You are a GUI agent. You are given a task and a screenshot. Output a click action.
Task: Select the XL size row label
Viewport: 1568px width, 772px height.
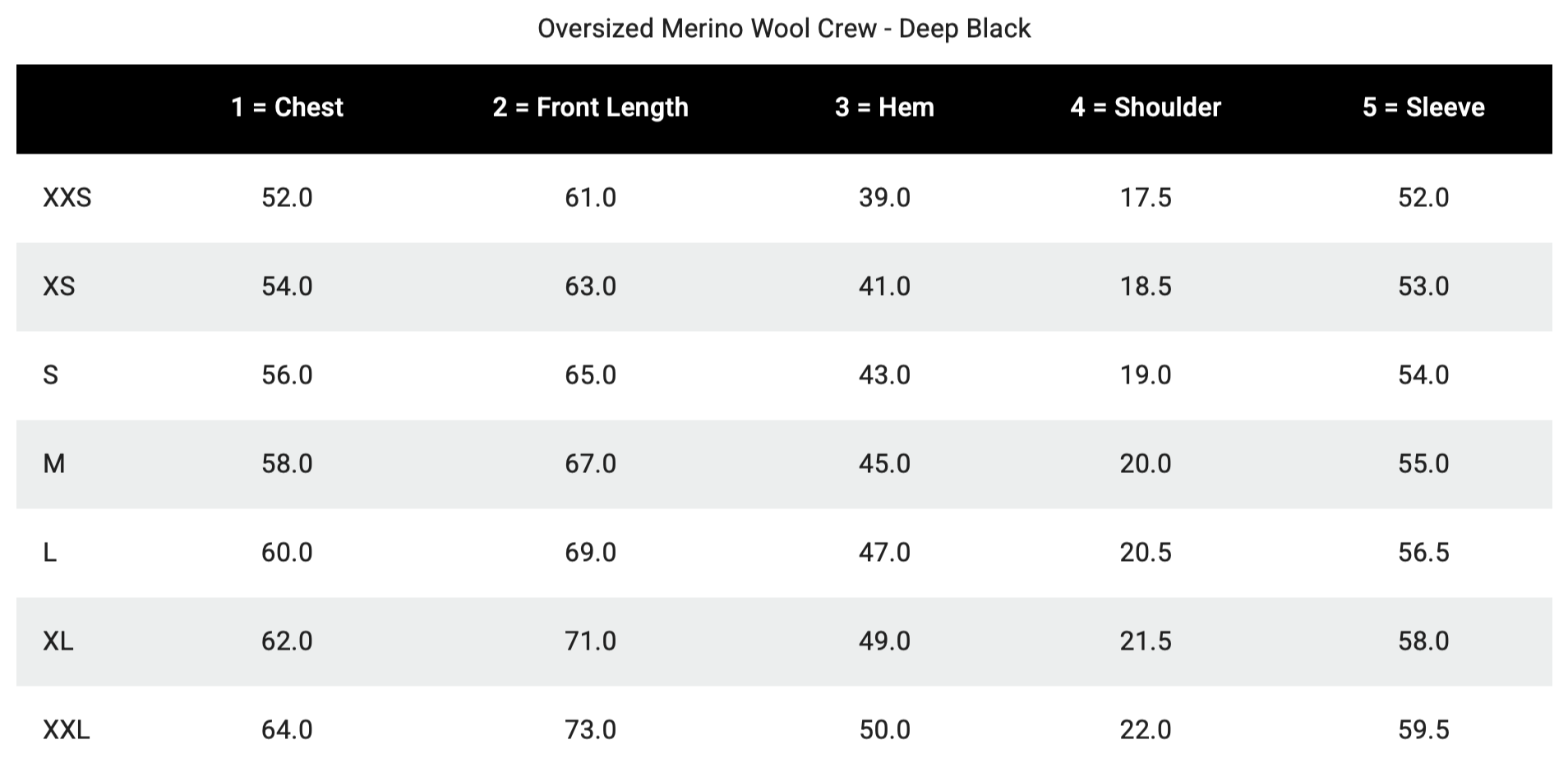pos(58,641)
